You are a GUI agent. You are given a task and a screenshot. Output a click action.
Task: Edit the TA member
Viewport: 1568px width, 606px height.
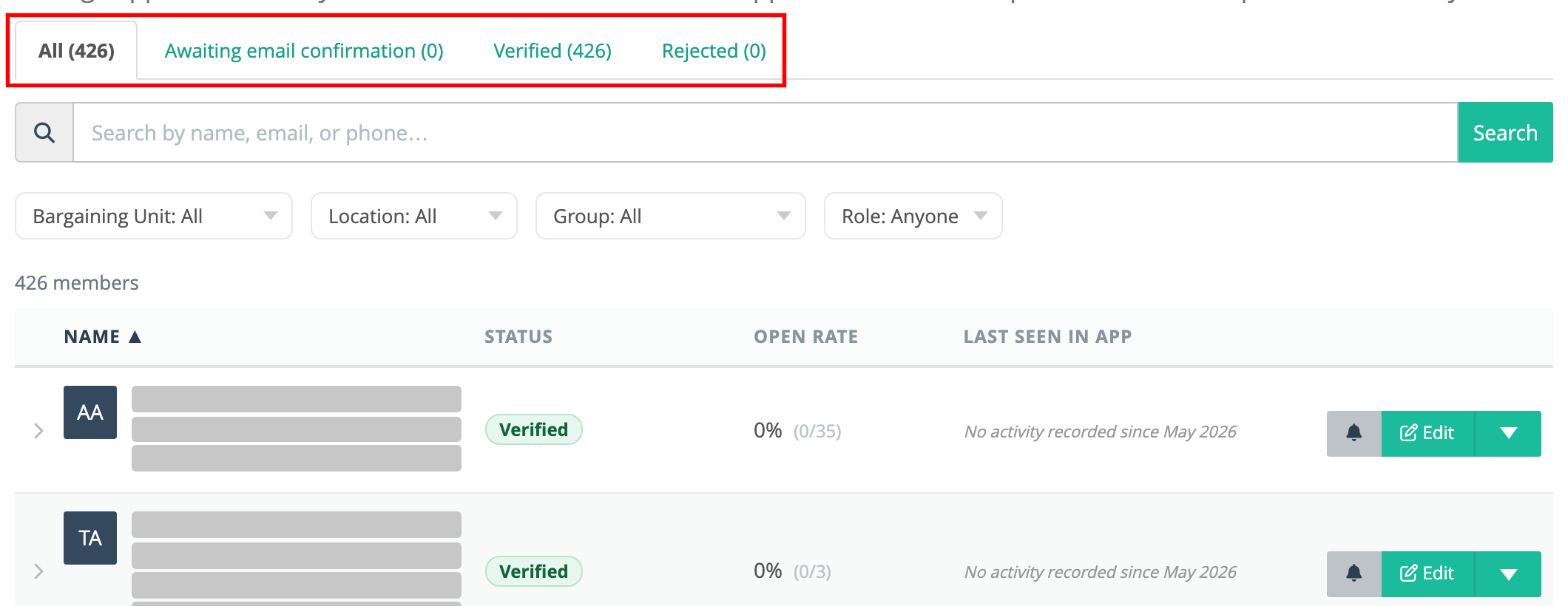(x=1427, y=573)
